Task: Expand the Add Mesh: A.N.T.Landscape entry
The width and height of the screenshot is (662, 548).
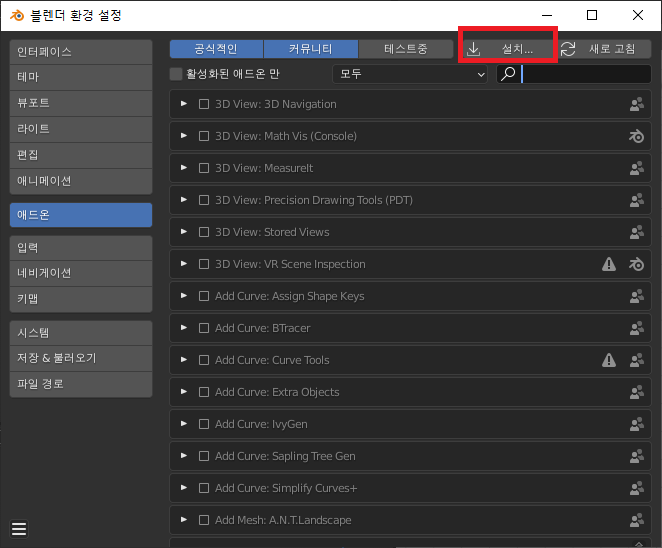Action: pos(184,520)
